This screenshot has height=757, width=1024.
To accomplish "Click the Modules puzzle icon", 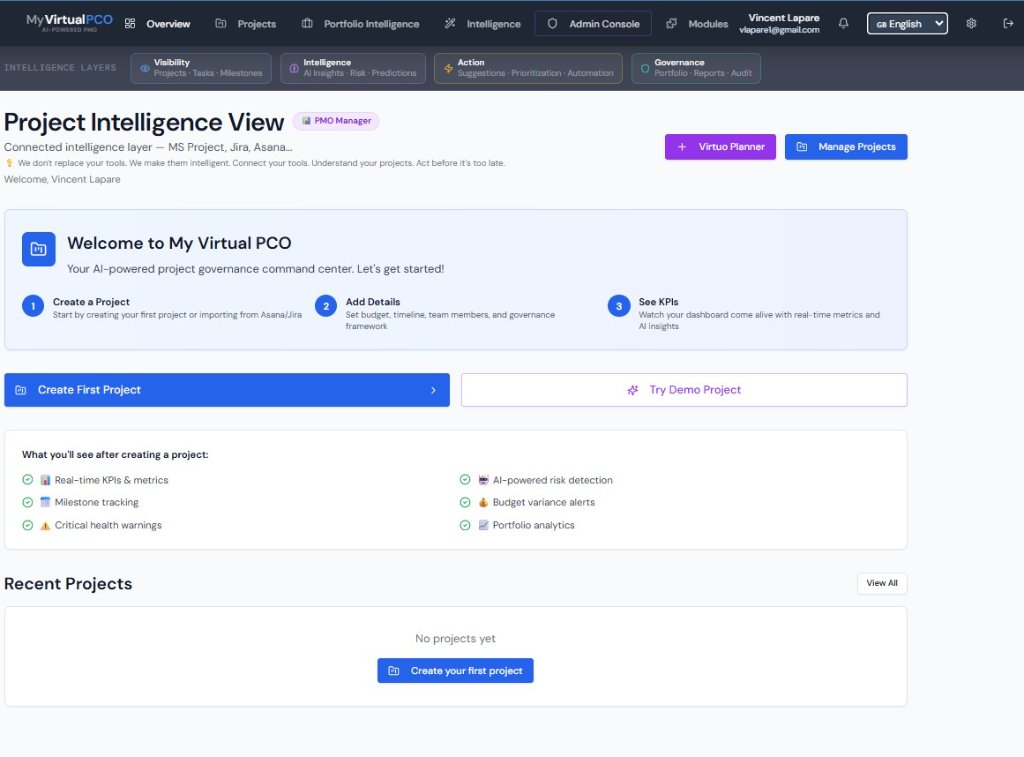I will (671, 24).
